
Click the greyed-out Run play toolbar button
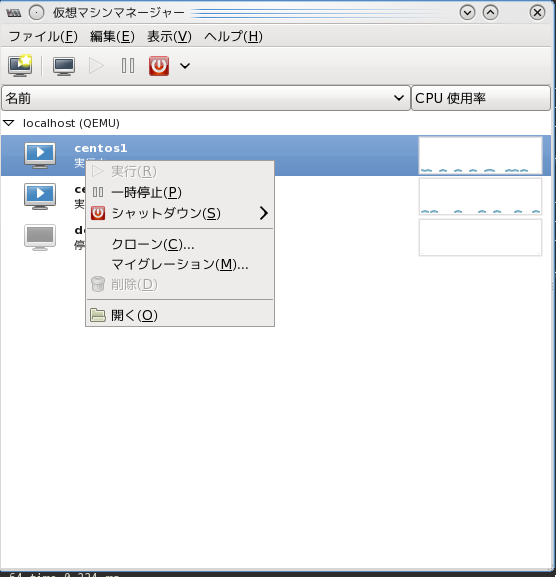[96, 66]
